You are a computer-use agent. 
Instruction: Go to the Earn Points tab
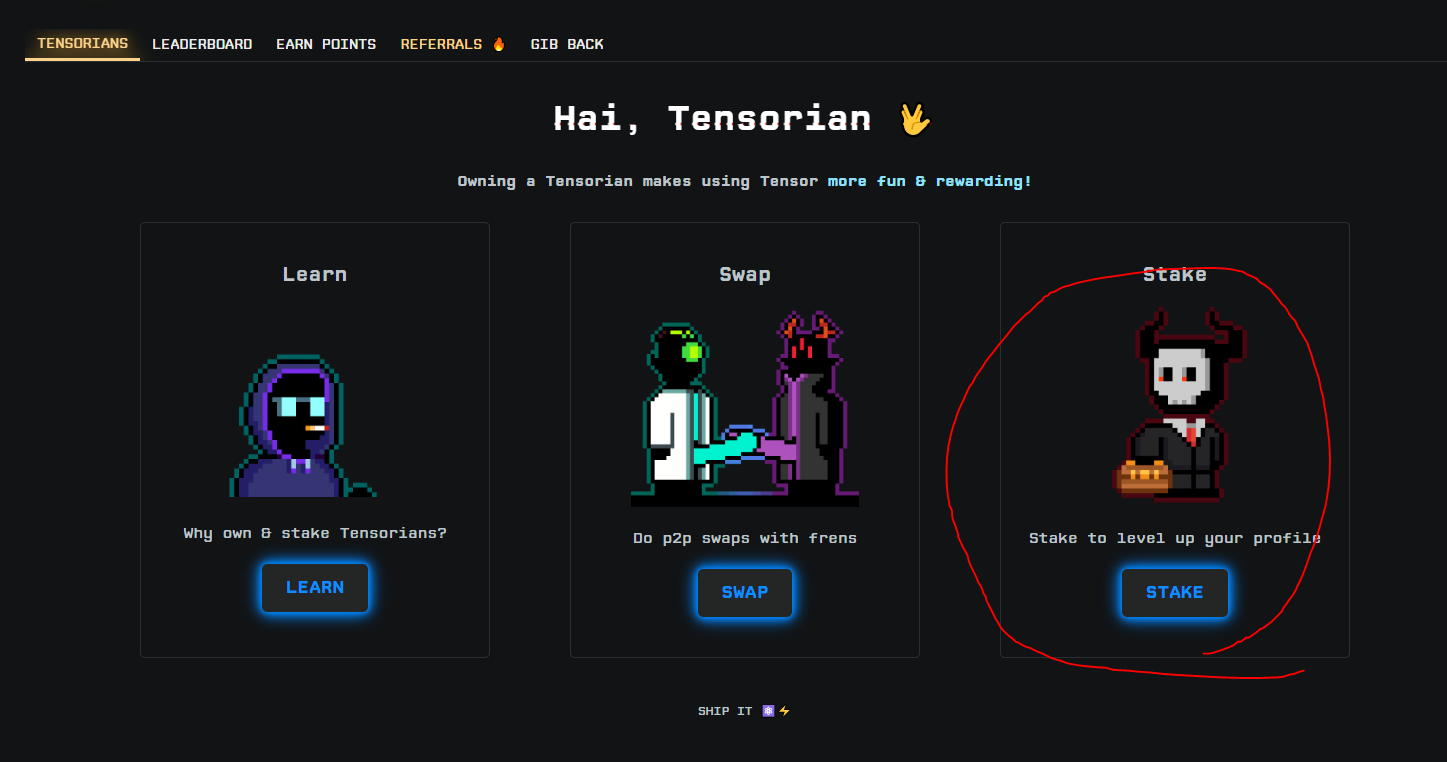[x=326, y=44]
